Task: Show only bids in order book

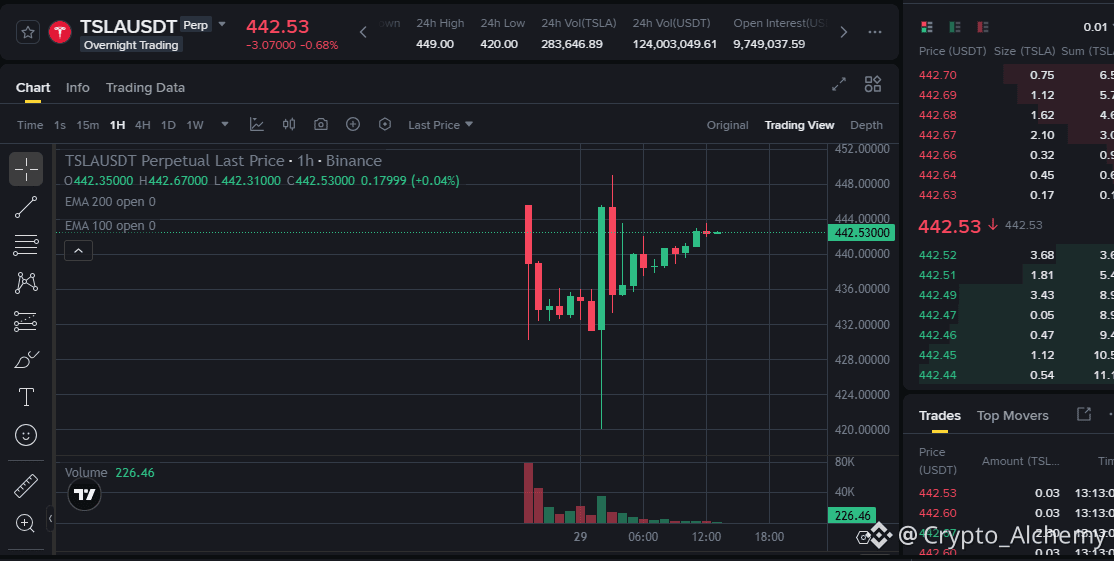Action: pyautogui.click(x=955, y=27)
